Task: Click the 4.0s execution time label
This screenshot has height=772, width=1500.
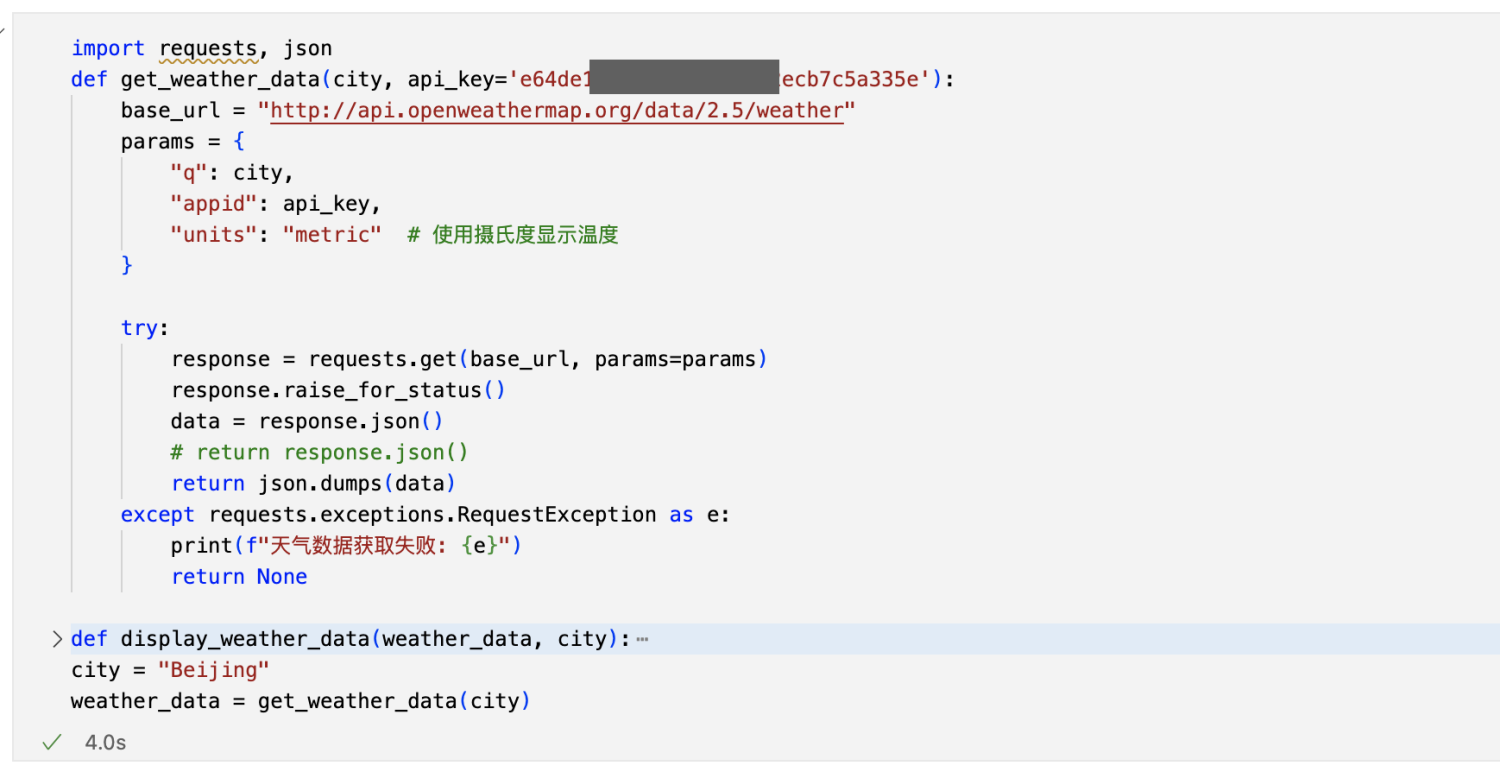Action: point(106,743)
